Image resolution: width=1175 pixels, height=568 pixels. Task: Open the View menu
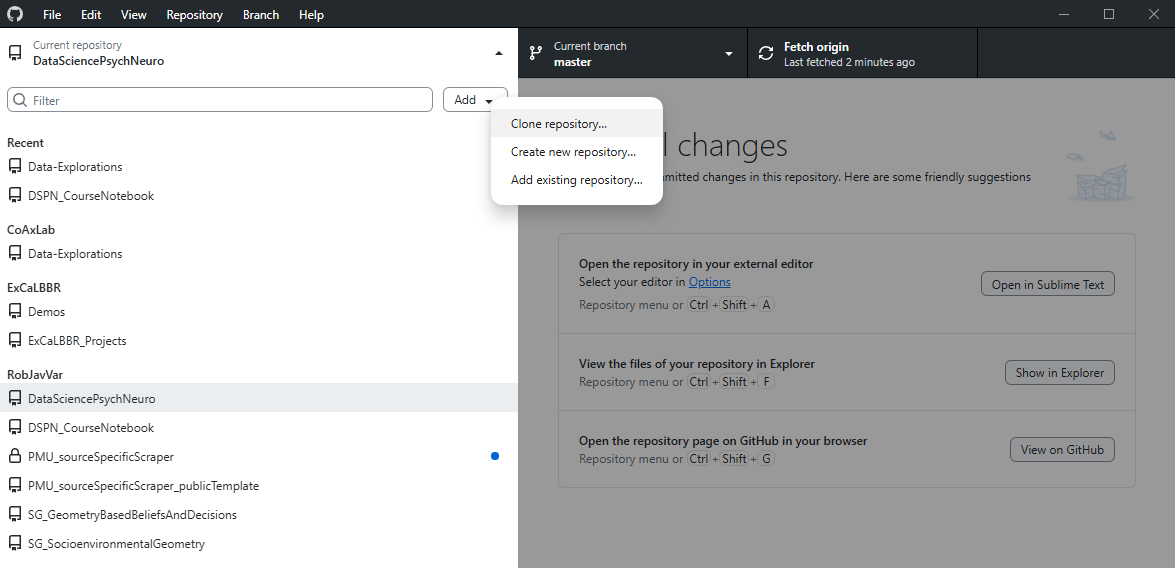pyautogui.click(x=133, y=14)
